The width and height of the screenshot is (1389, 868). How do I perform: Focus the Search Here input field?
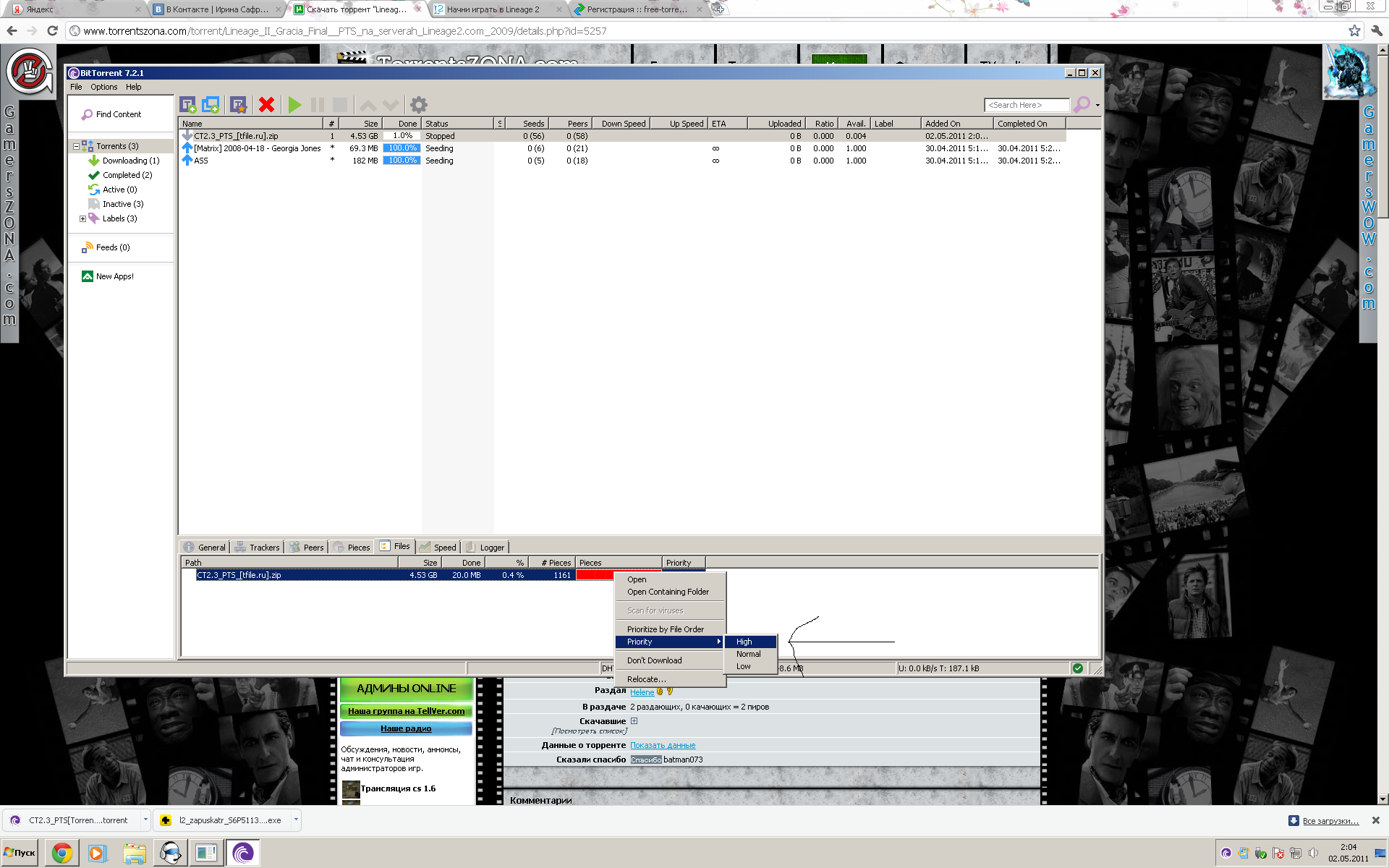point(1026,106)
